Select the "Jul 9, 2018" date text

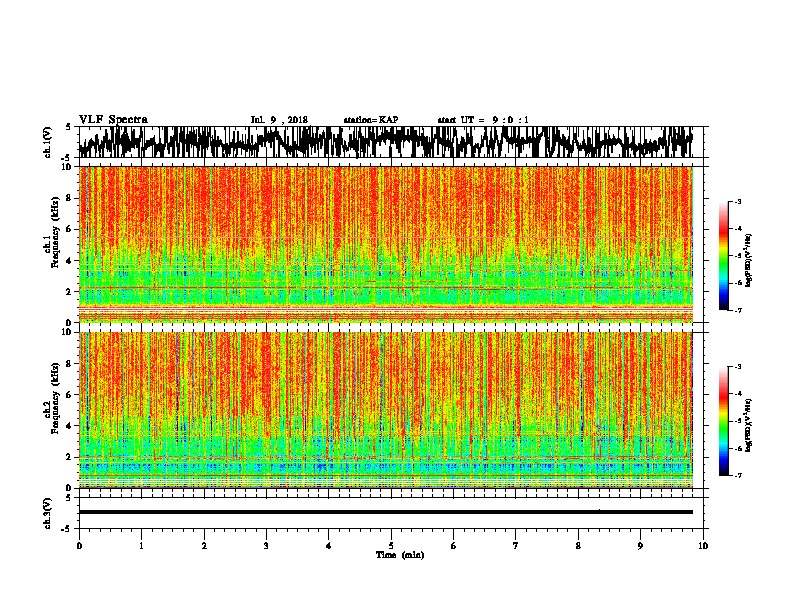(279, 120)
